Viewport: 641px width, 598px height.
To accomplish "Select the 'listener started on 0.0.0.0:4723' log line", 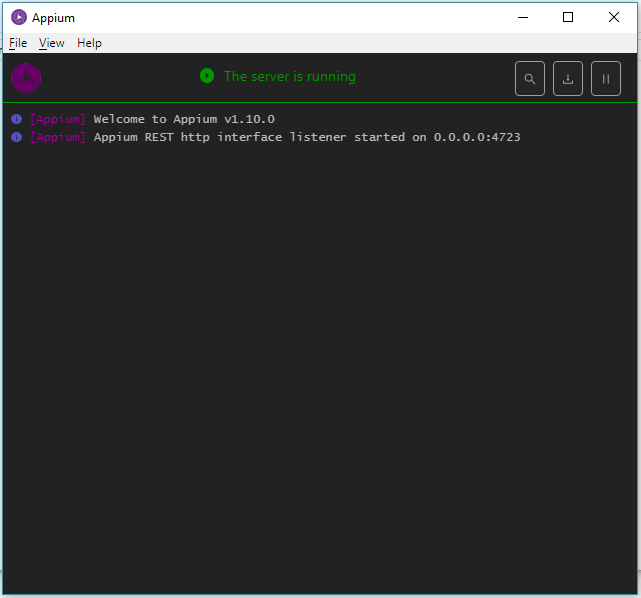I will point(307,137).
